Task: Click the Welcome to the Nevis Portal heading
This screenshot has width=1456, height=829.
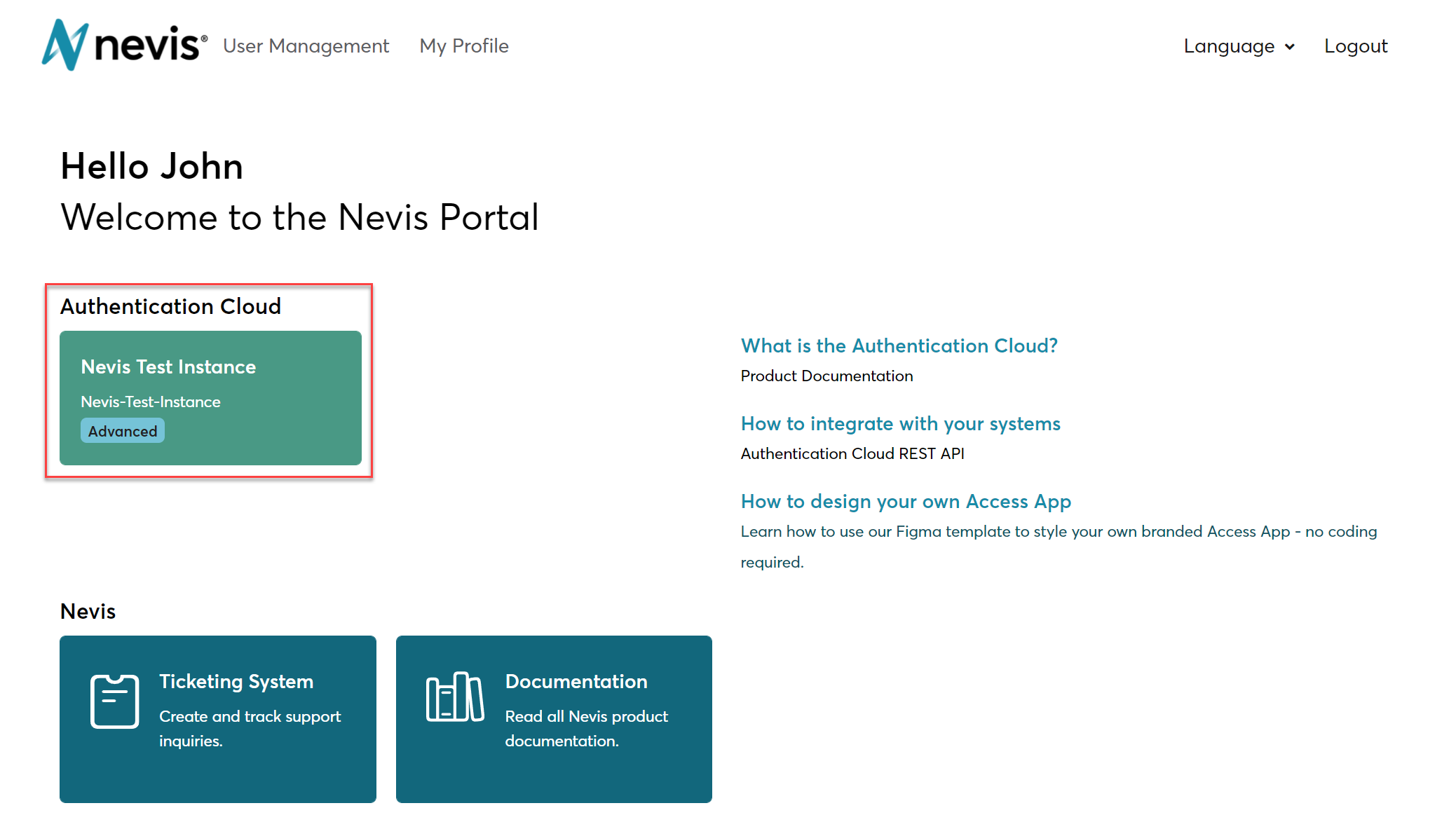Action: pos(299,217)
